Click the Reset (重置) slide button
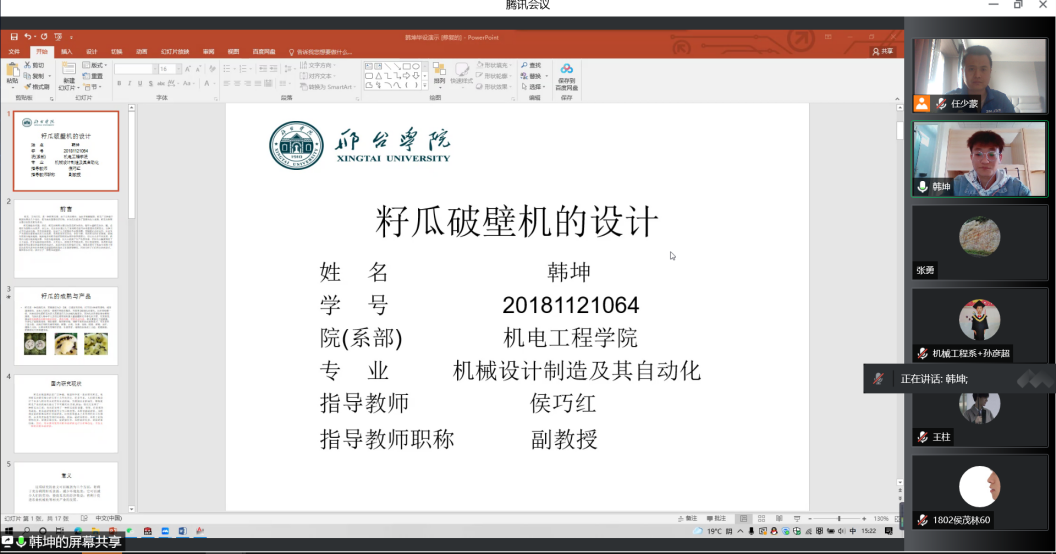The image size is (1056, 554). [94, 76]
